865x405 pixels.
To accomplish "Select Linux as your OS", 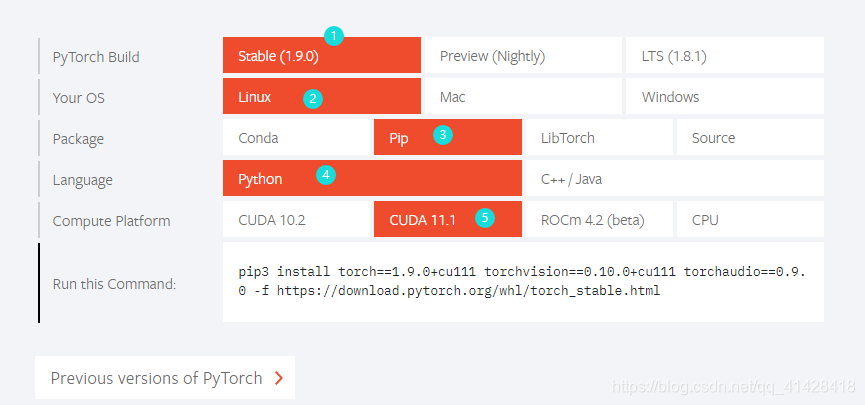I will tap(322, 96).
